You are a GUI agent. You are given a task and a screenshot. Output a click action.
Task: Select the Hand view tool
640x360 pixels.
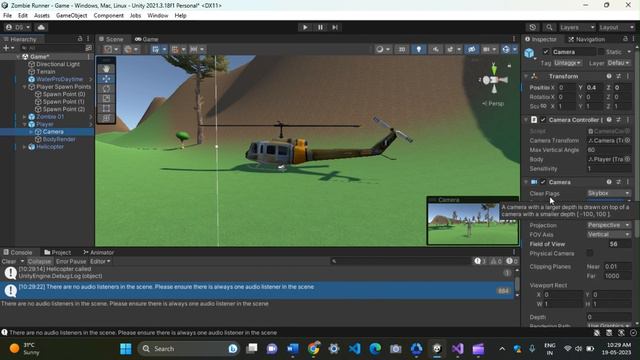pyautogui.click(x=106, y=69)
